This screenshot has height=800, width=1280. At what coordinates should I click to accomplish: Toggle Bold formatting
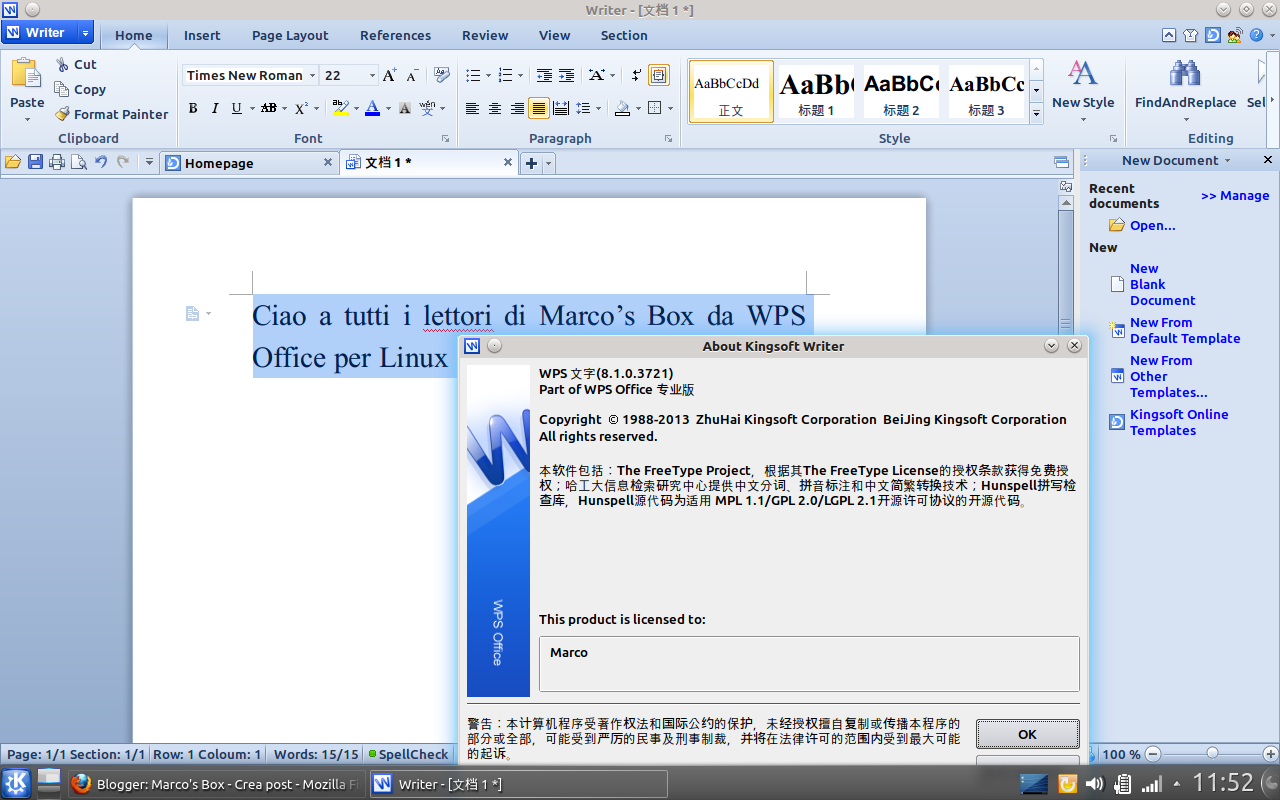(x=193, y=108)
